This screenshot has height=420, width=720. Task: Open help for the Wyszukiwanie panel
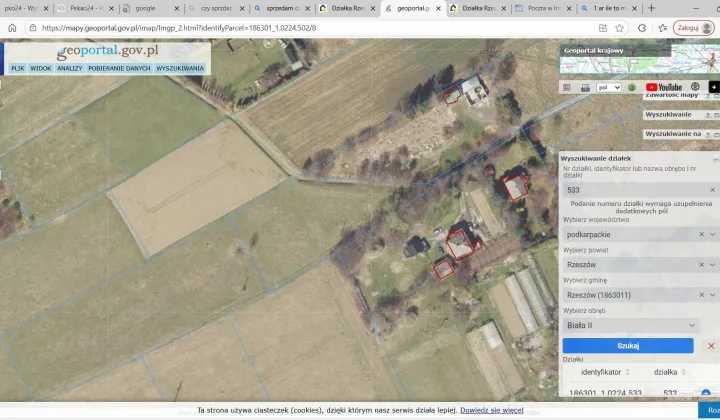[708, 115]
